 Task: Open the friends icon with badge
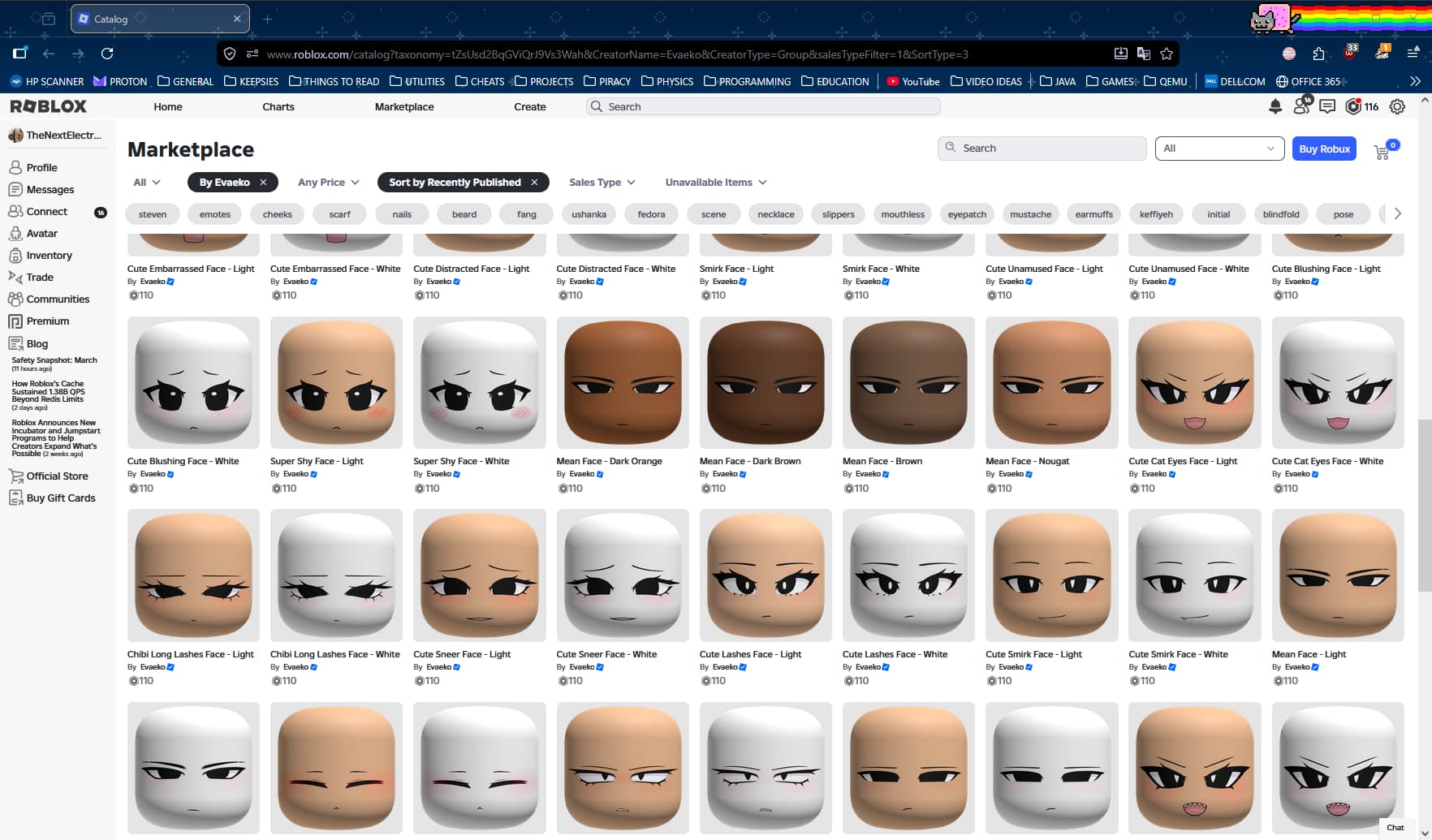click(x=1302, y=106)
